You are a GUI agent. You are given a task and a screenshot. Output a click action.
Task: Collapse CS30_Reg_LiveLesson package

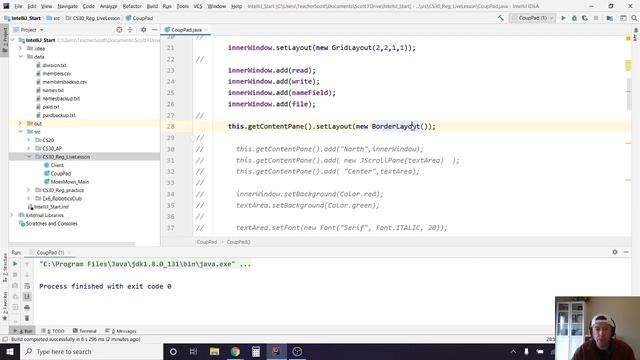(29, 157)
